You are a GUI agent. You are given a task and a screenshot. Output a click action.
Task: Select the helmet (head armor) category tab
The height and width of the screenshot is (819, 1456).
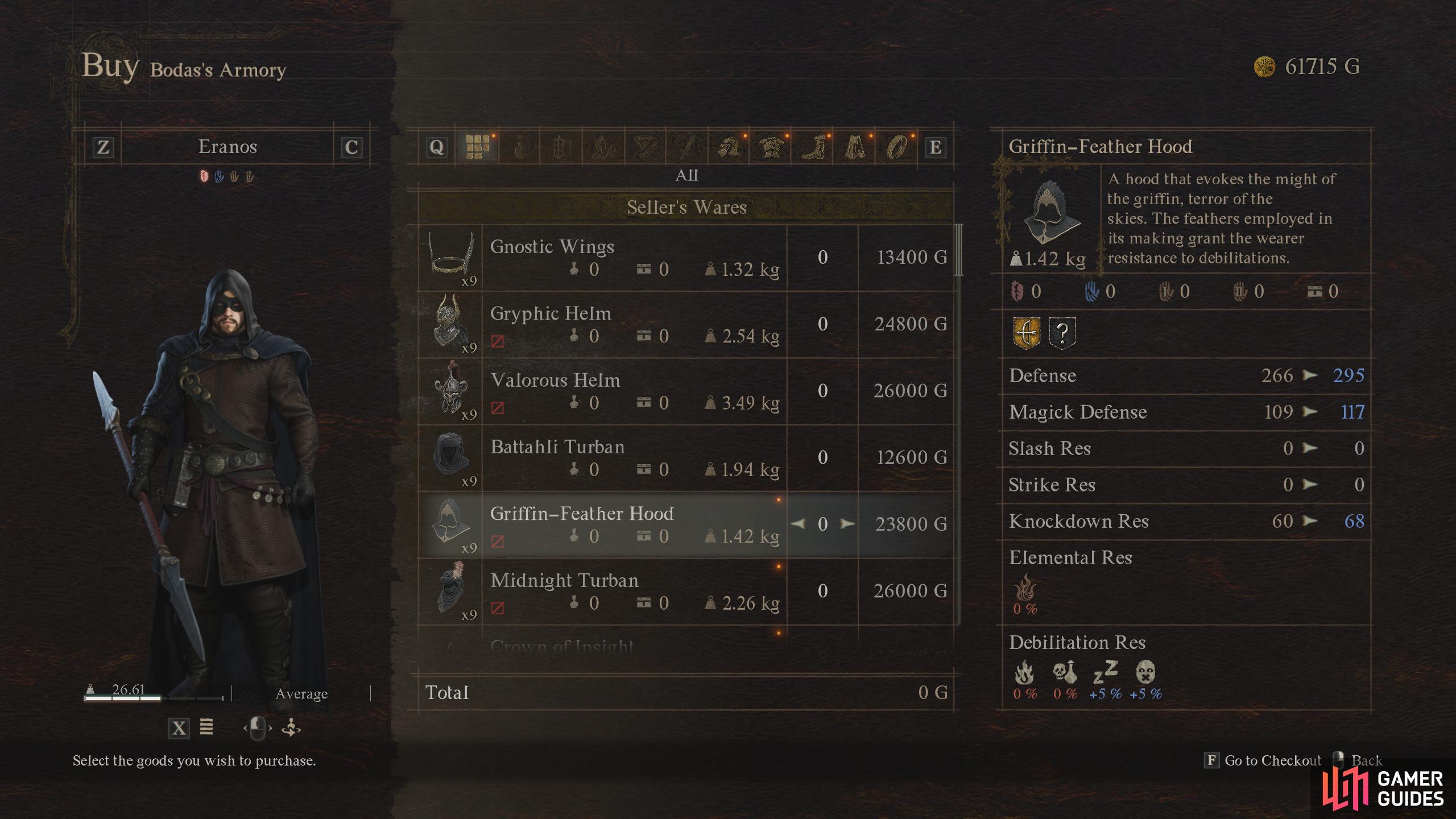coord(729,148)
